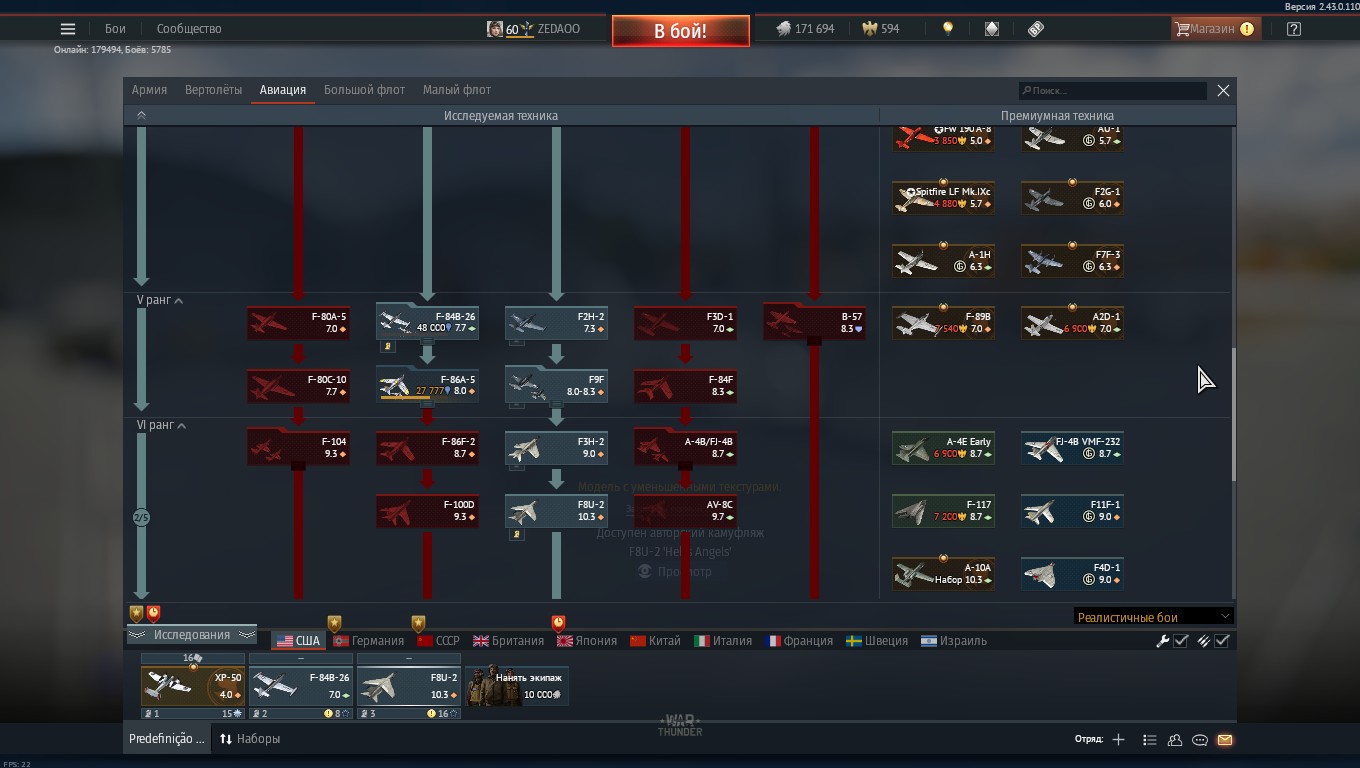Viewport: 1360px width, 768px height.
Task: Open the help question mark icon
Action: [x=1293, y=29]
